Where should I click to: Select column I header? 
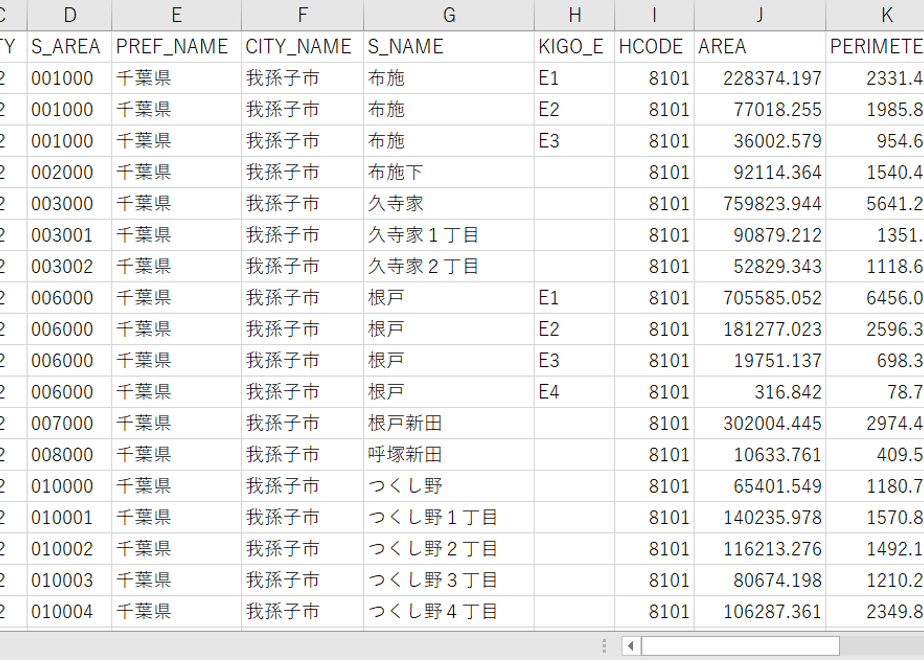point(654,15)
